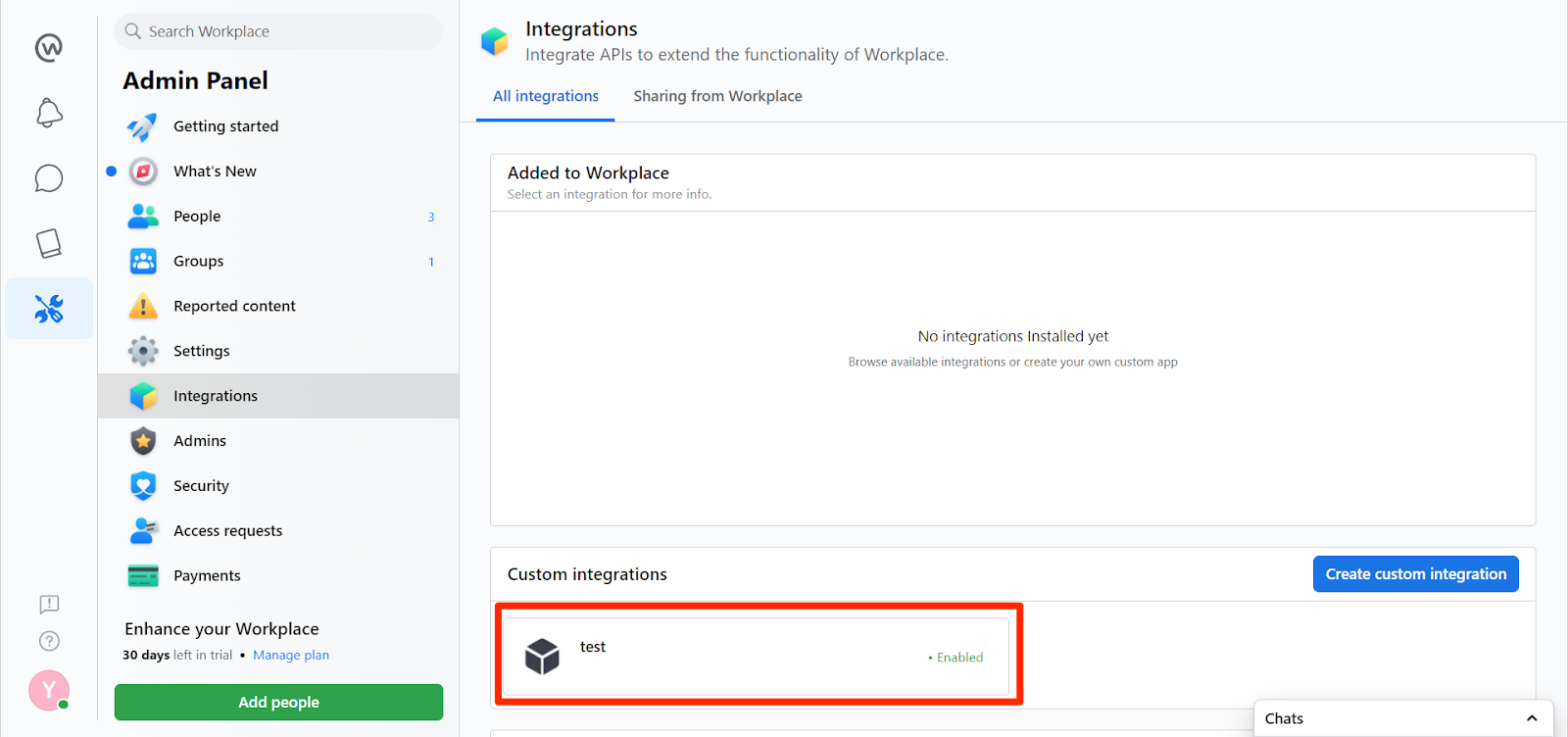
Task: Open the help question mark icon
Action: 49,641
